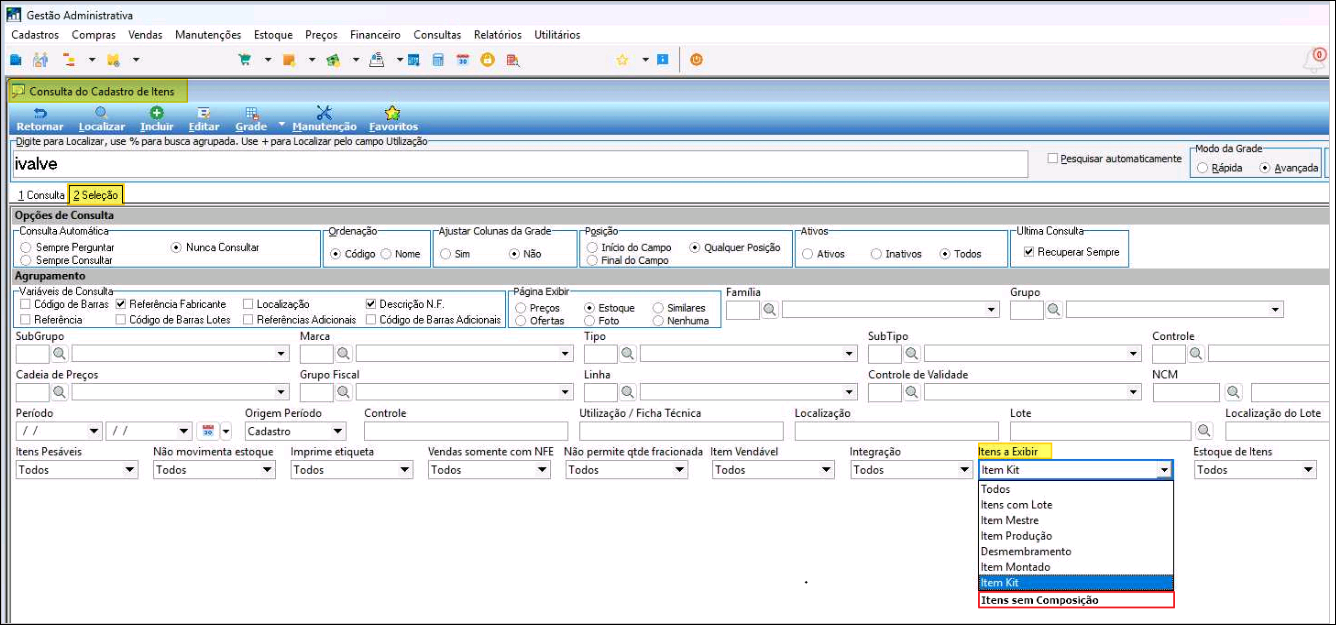Click the blue info square toolbar icon

662,60
